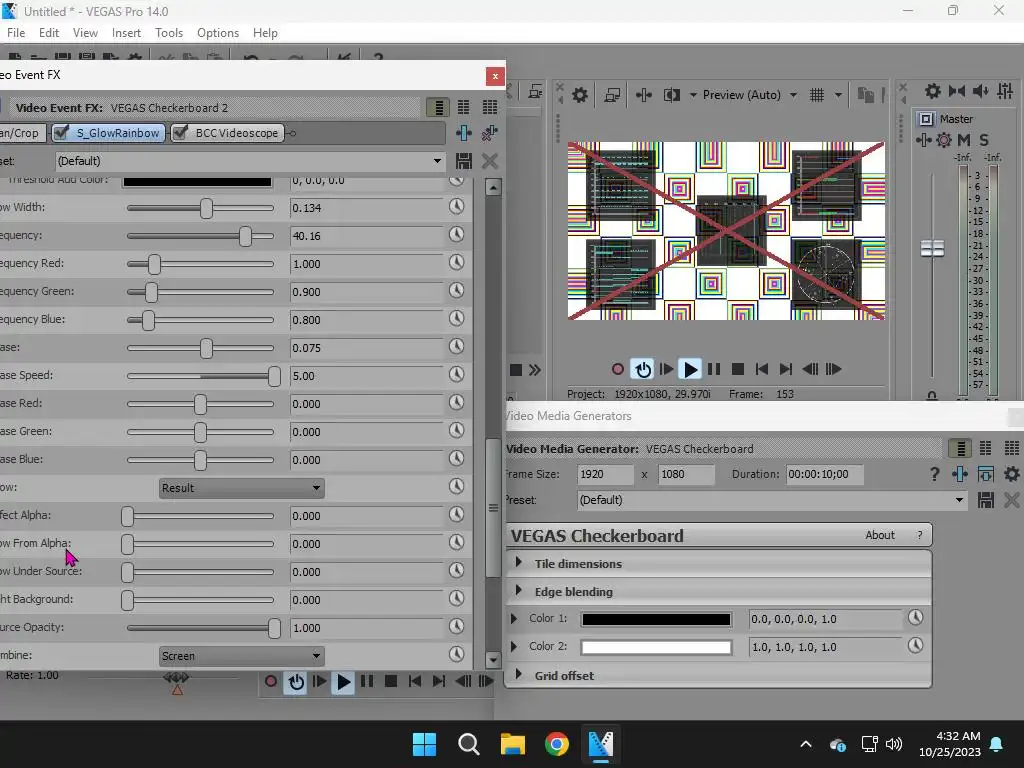Open the Project Video Properties gear icon in the preview

click(x=580, y=95)
